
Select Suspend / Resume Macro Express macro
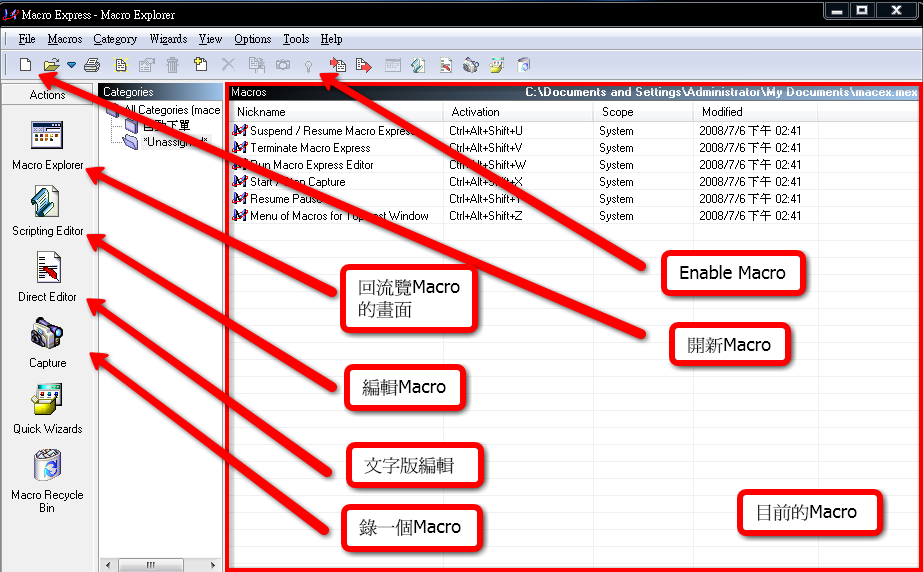(331, 131)
